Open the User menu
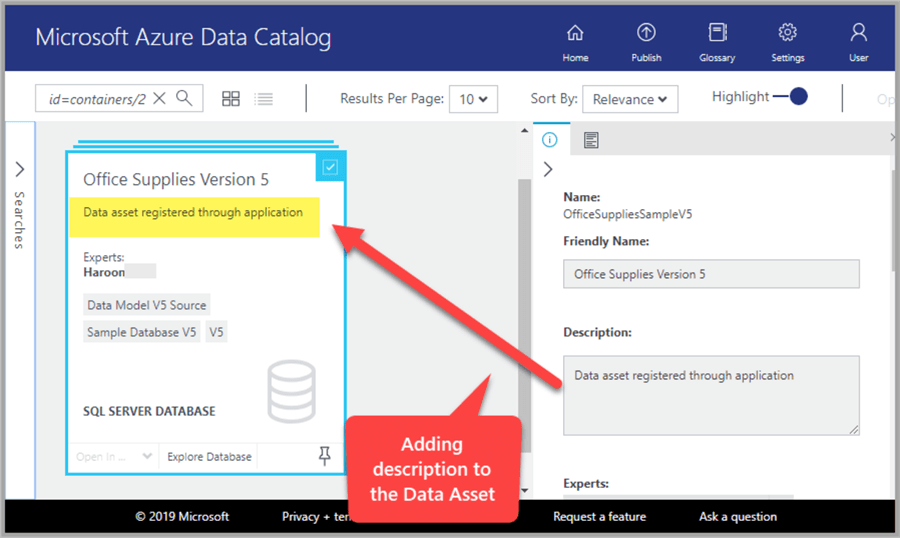Screen dimensions: 900x538 click(x=859, y=42)
